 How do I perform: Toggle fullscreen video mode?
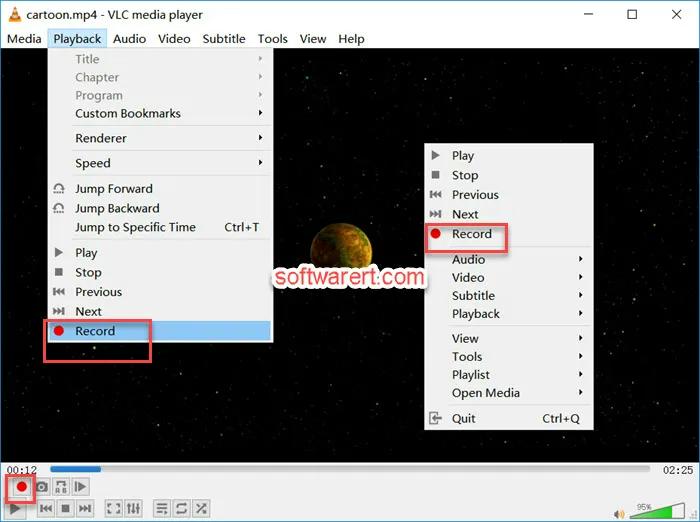coord(113,508)
